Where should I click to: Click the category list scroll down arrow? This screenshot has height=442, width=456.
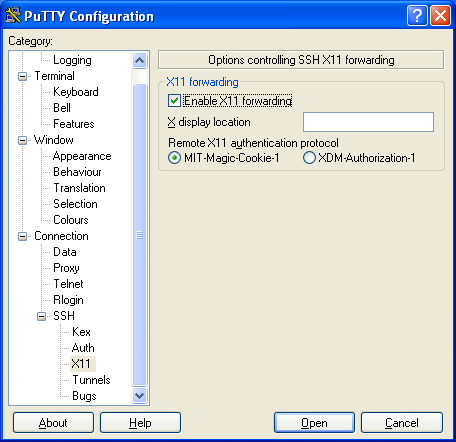tap(139, 396)
